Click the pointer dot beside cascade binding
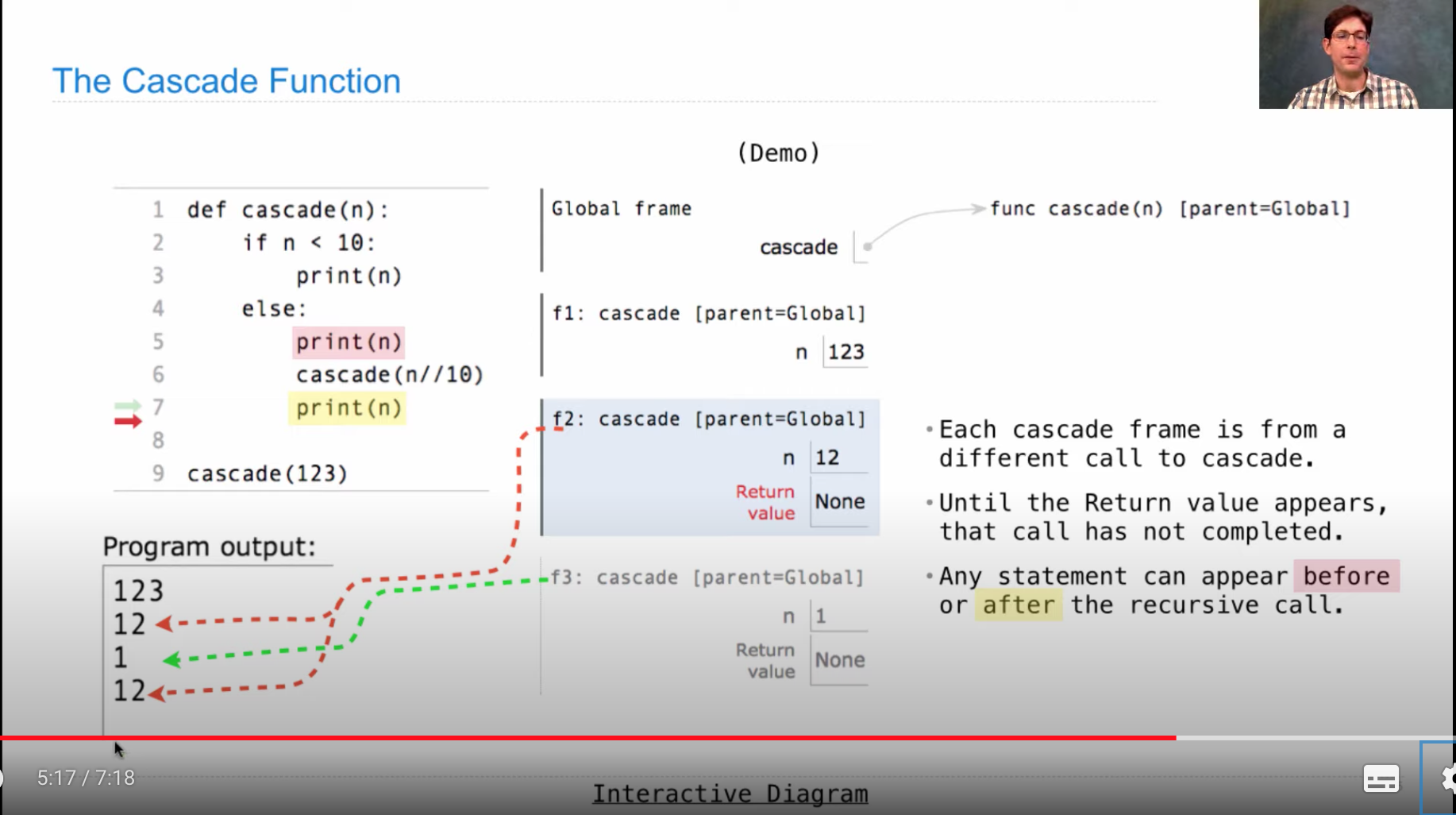1456x815 pixels. pos(867,247)
